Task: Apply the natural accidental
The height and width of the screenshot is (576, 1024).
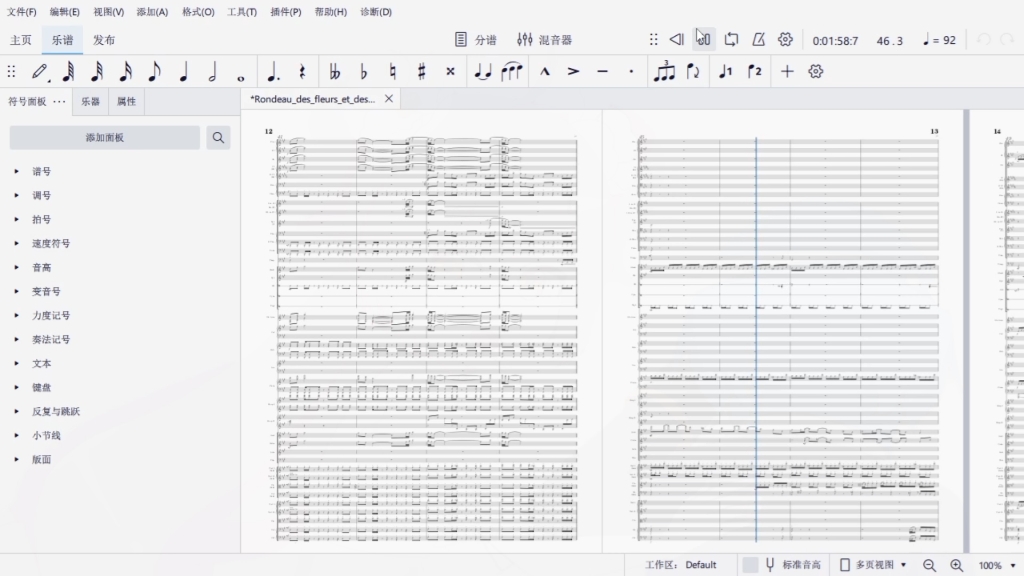Action: pos(392,71)
